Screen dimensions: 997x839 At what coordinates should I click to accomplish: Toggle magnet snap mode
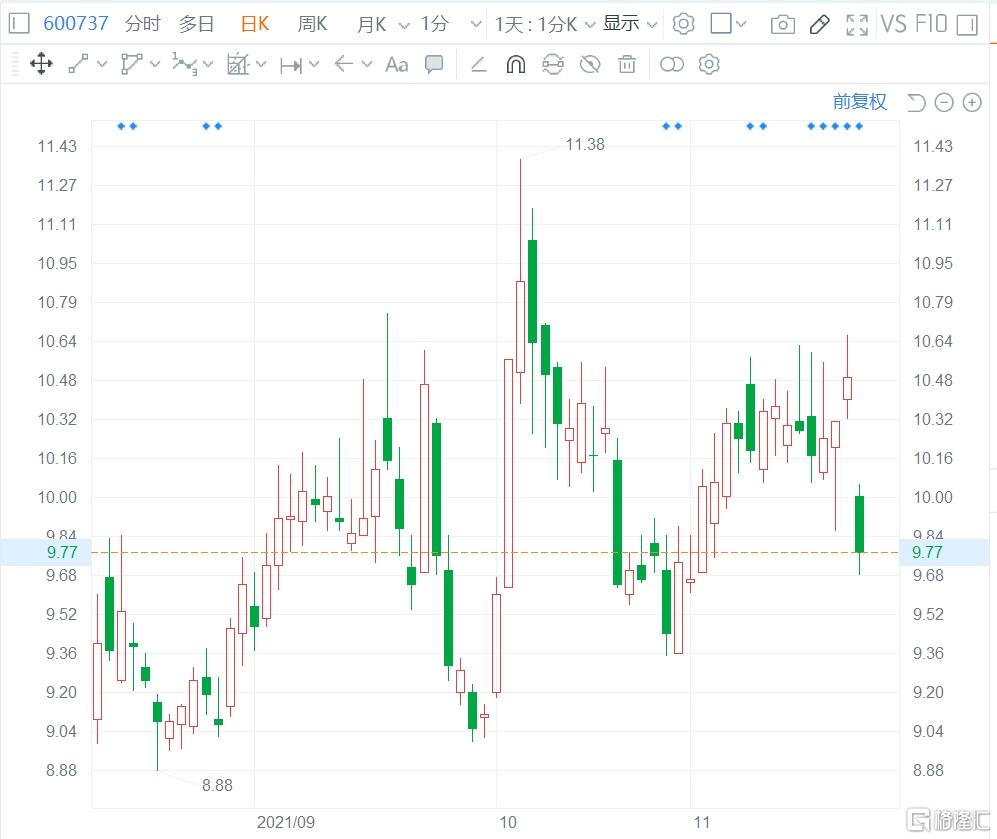[516, 64]
